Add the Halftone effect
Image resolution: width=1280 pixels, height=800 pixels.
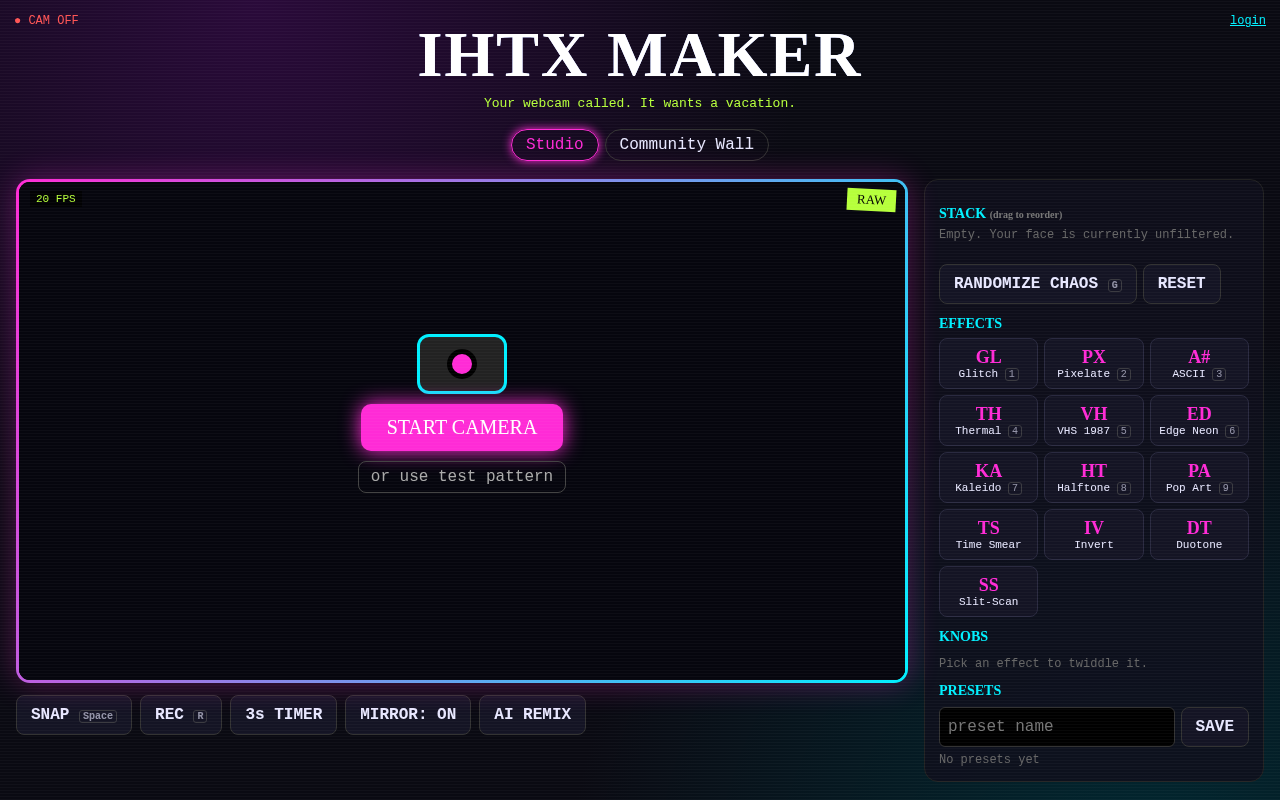click(x=1094, y=477)
